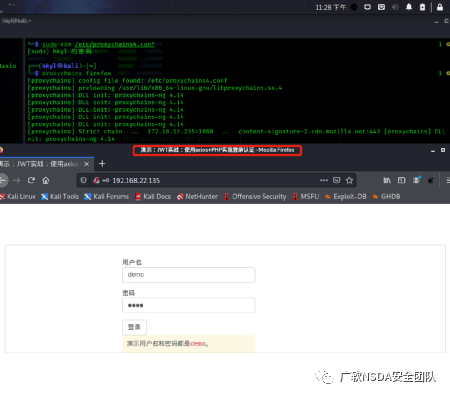
Task: Click the forward navigation arrow
Action: [x=17, y=180]
